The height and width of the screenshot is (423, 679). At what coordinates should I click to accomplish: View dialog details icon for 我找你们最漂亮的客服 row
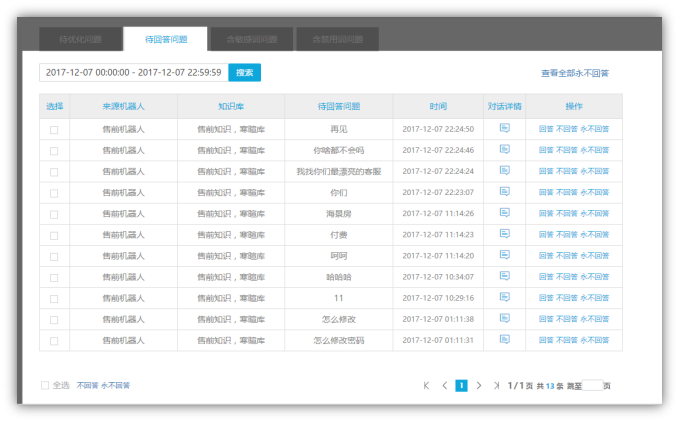tap(504, 171)
